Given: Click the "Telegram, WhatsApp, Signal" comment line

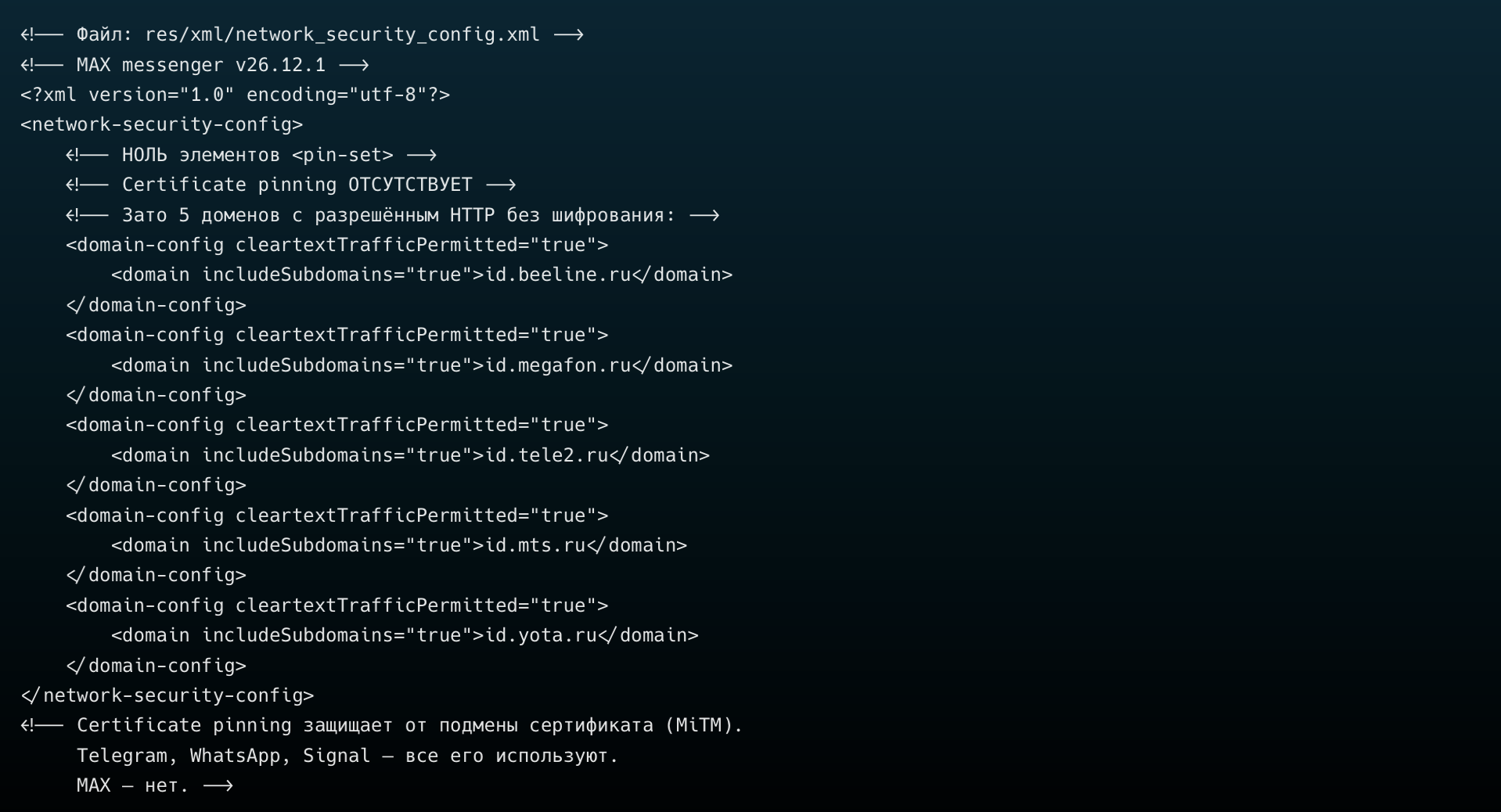Looking at the screenshot, I should [347, 756].
